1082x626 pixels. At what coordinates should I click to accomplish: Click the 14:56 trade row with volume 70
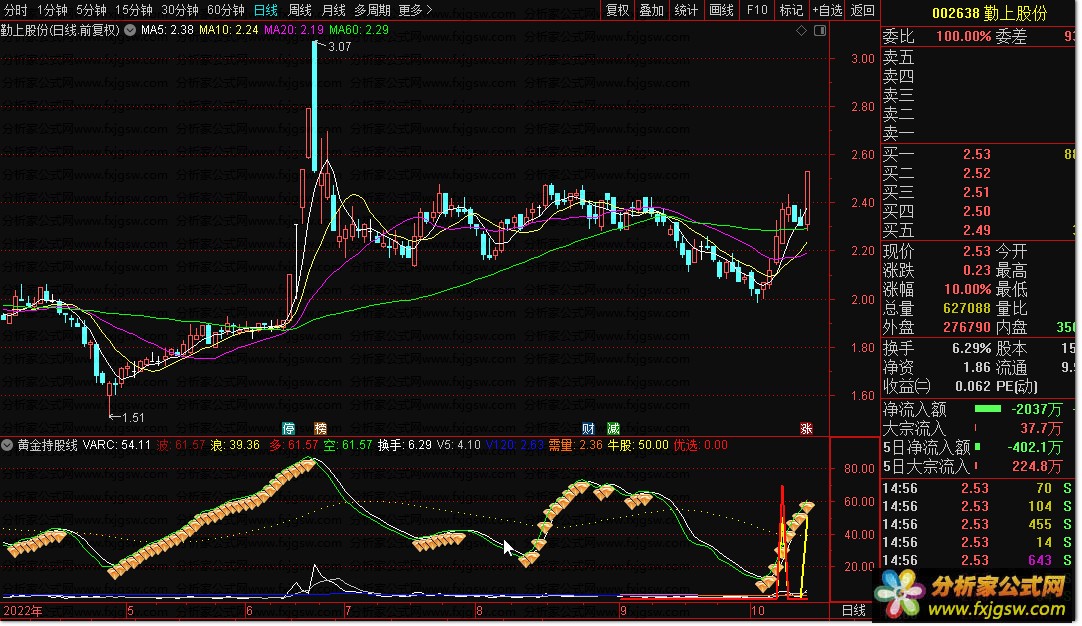[x=977, y=489]
